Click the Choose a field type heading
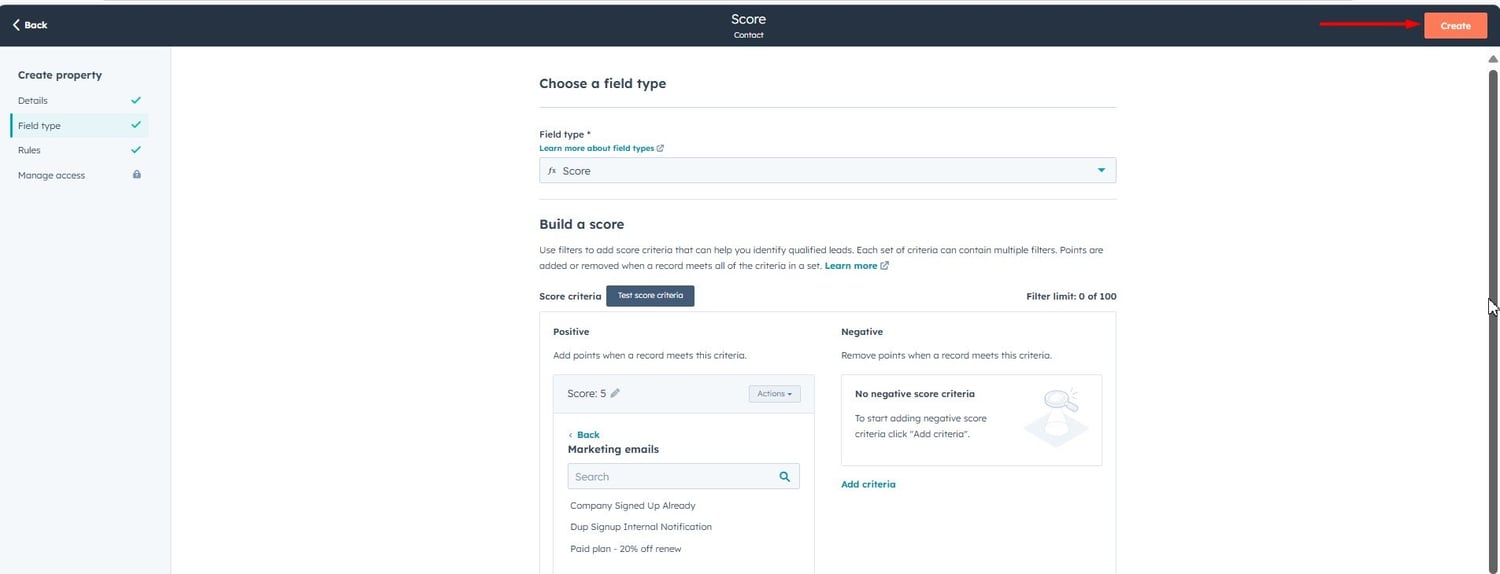The width and height of the screenshot is (1500, 574). (602, 83)
